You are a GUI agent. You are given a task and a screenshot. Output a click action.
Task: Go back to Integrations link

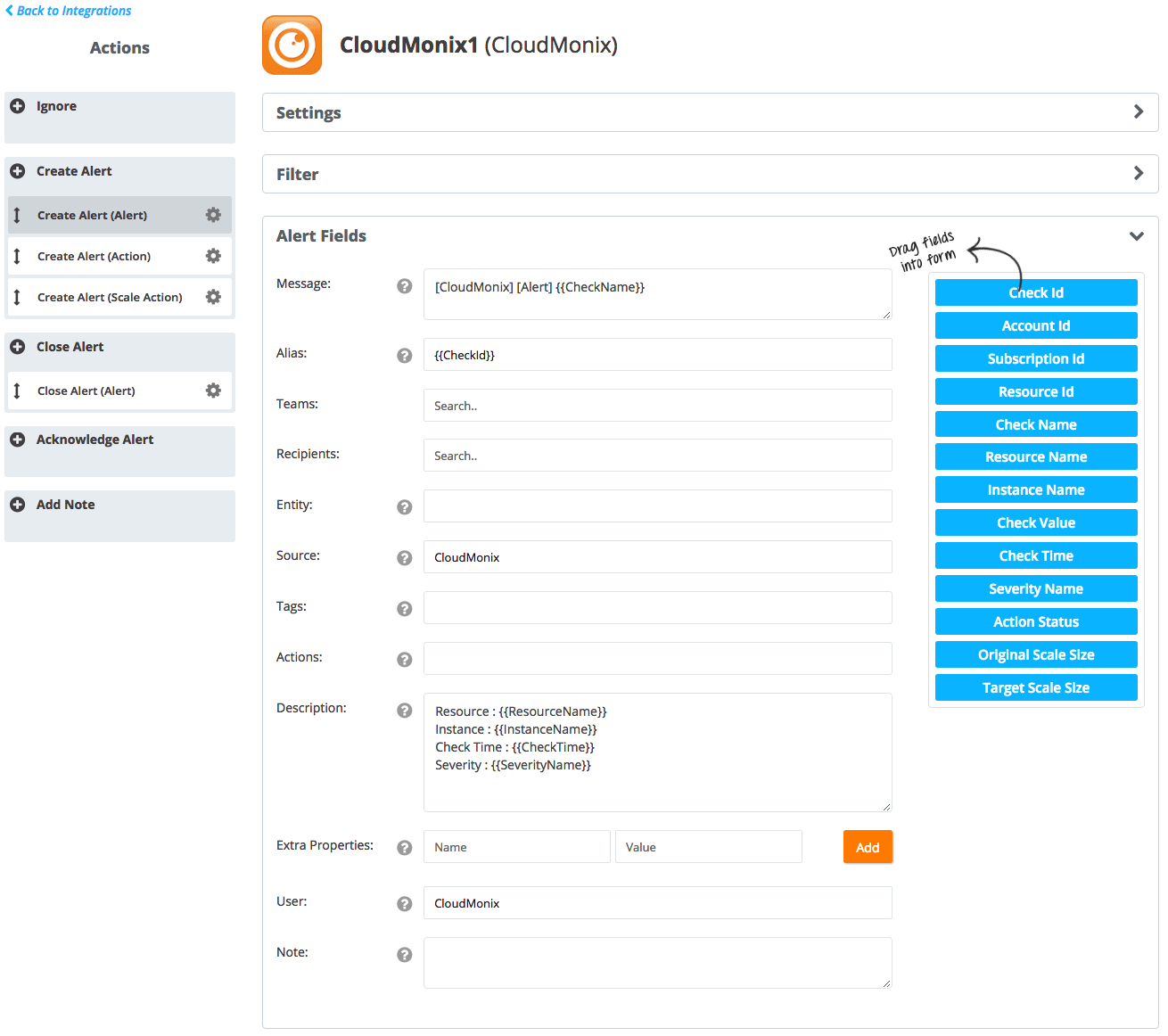pos(69,11)
